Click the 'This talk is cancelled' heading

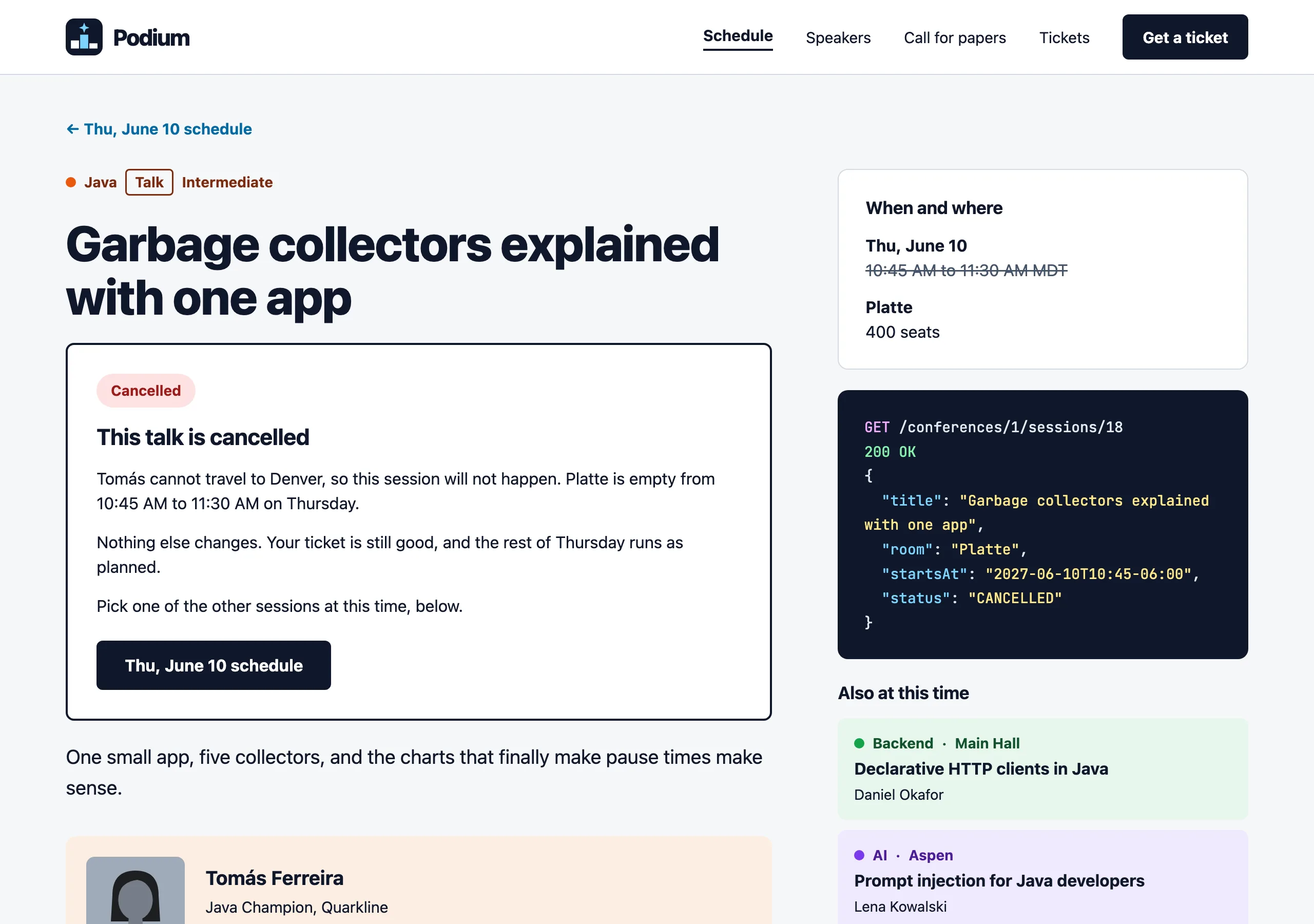(203, 437)
